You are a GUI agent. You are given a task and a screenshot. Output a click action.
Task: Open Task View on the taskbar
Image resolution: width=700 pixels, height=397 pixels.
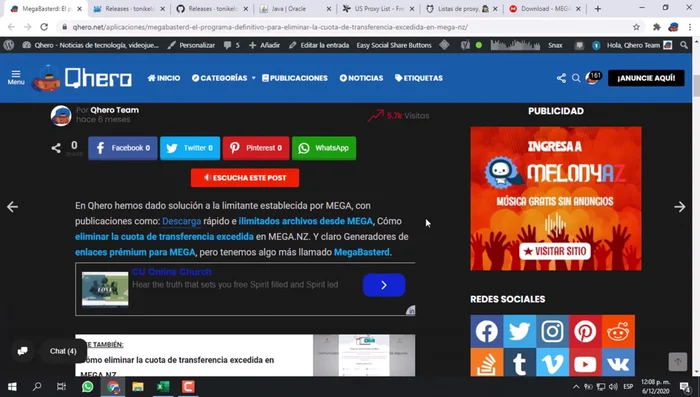[x=62, y=387]
